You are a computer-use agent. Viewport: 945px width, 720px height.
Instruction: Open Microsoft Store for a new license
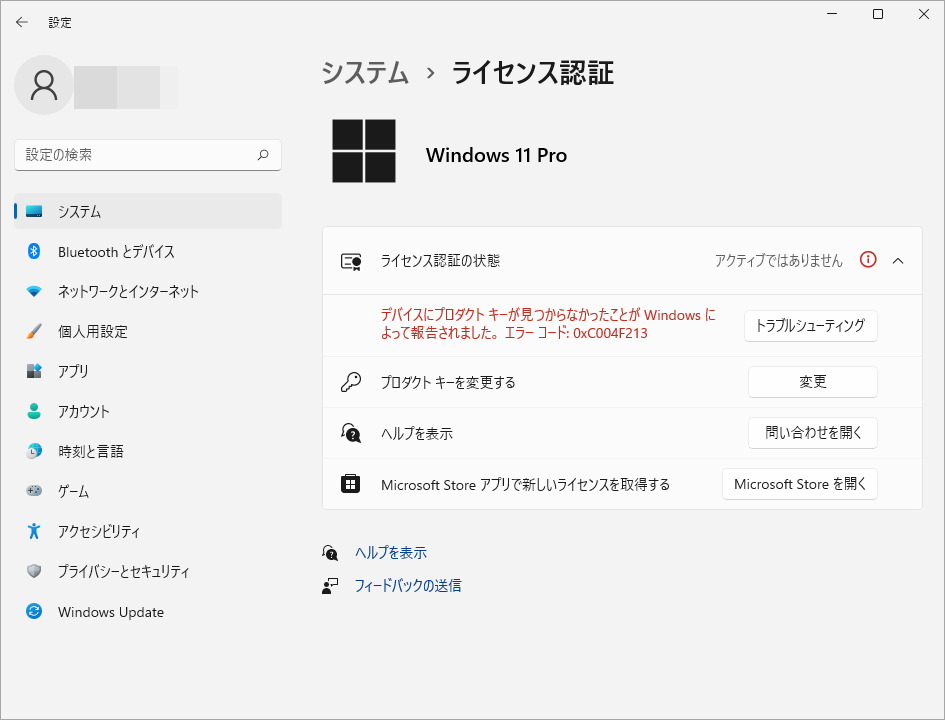tap(799, 484)
